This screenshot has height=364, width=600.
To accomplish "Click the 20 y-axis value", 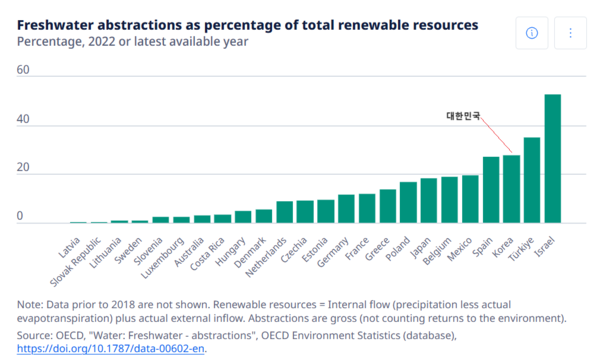I will click(23, 167).
